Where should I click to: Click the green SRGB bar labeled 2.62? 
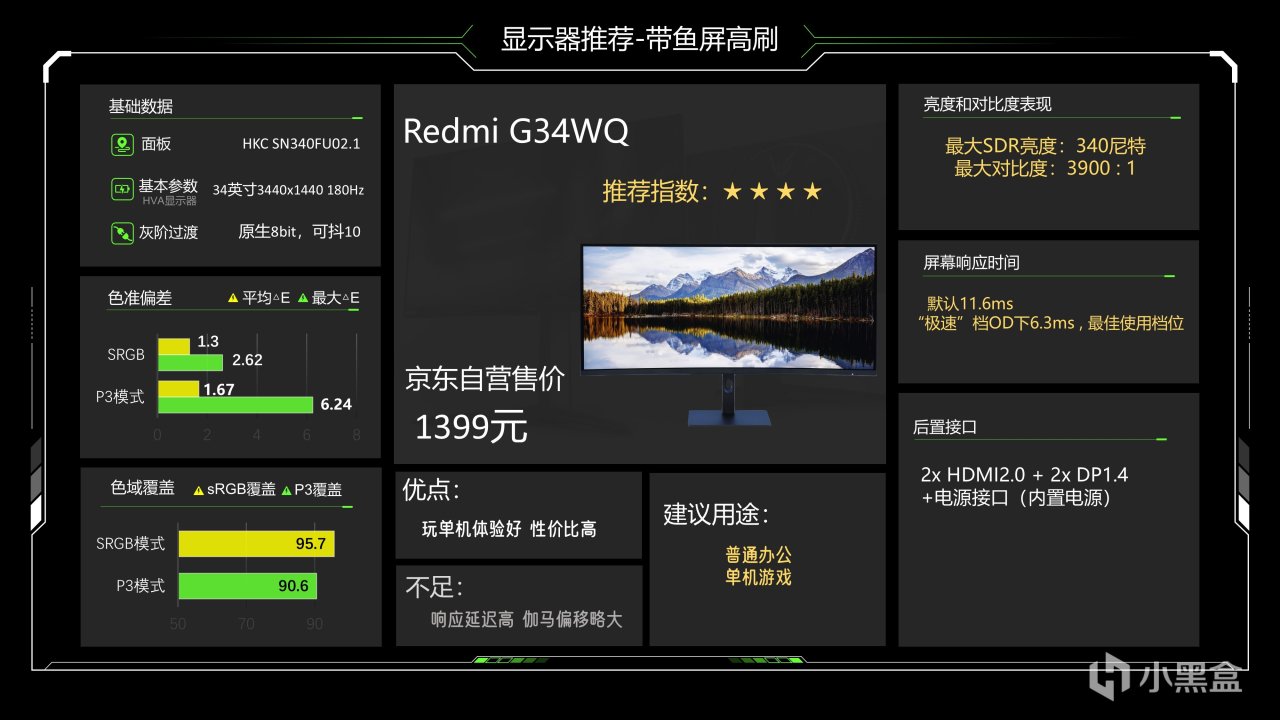(190, 362)
